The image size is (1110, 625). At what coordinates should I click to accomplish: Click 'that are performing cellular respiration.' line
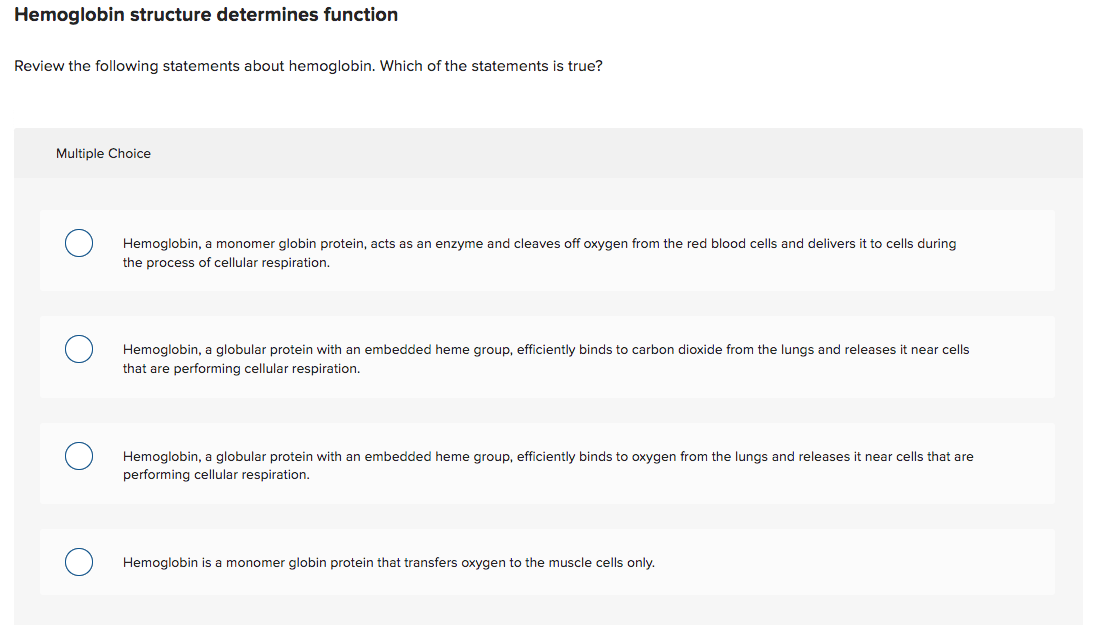pyautogui.click(x=241, y=369)
